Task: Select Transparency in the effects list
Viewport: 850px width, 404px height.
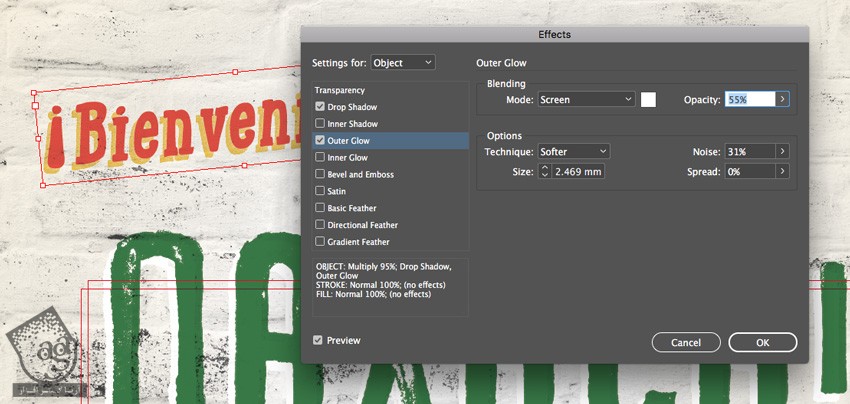Action: [x=340, y=90]
